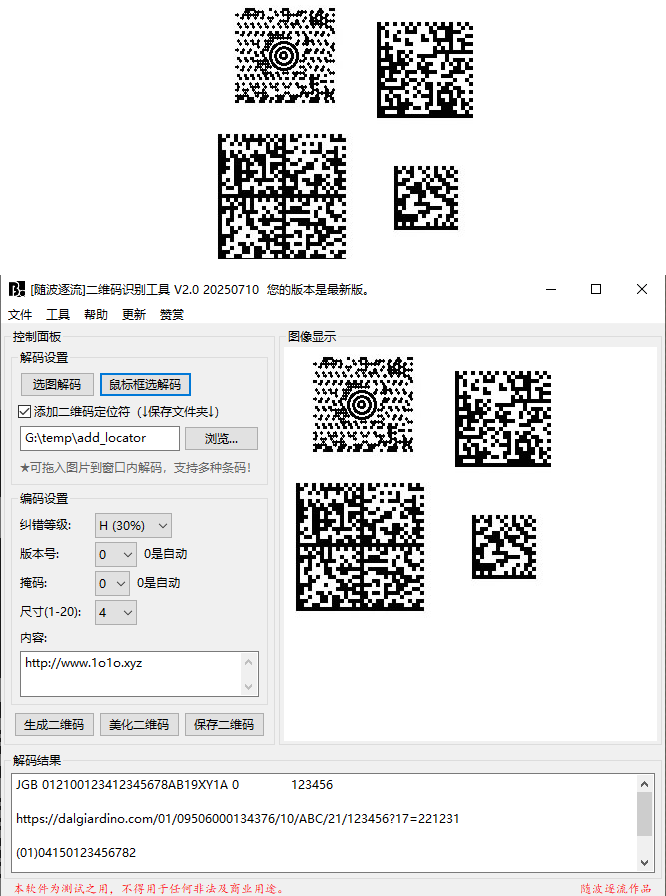Screen dimensions: 666x896
Task: Click the 随波逐流作品 footer text
Action: (x=616, y=889)
